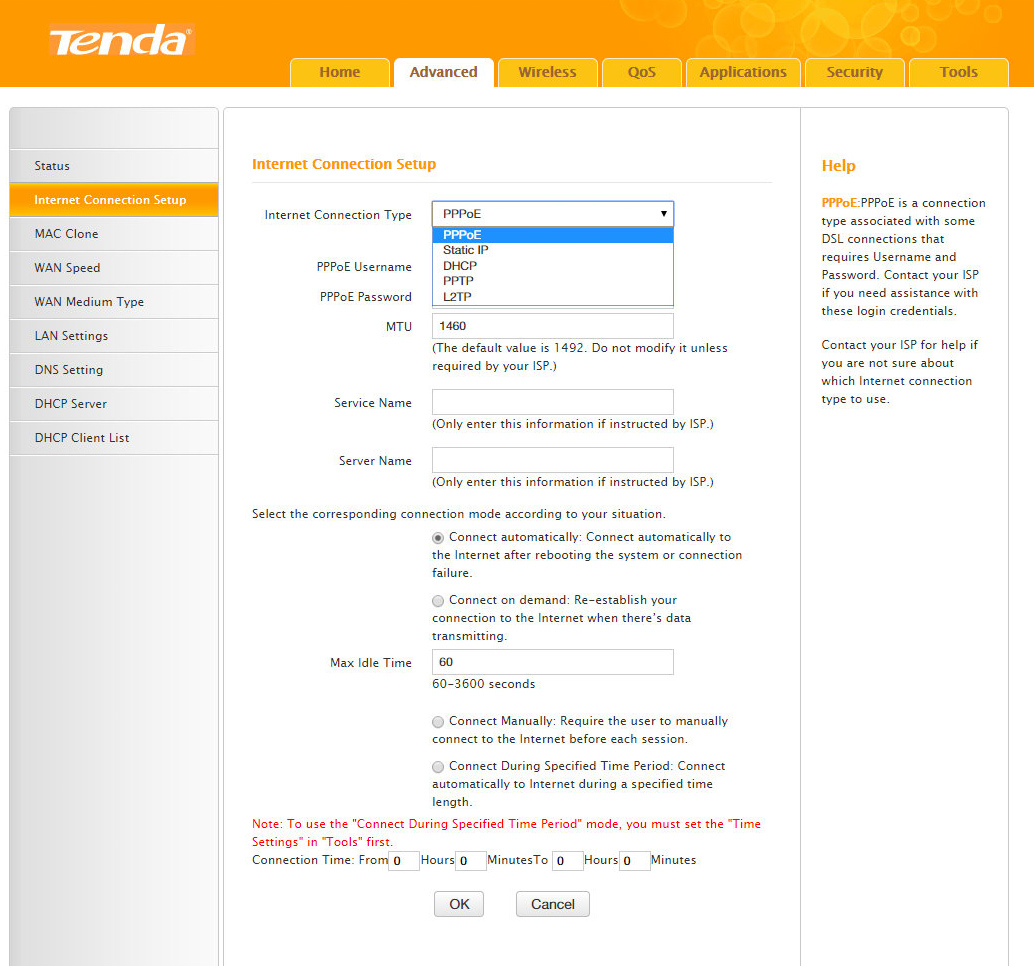Choose PPPoE from the dropdown list
Screen dimensions: 1034x966
[x=553, y=235]
